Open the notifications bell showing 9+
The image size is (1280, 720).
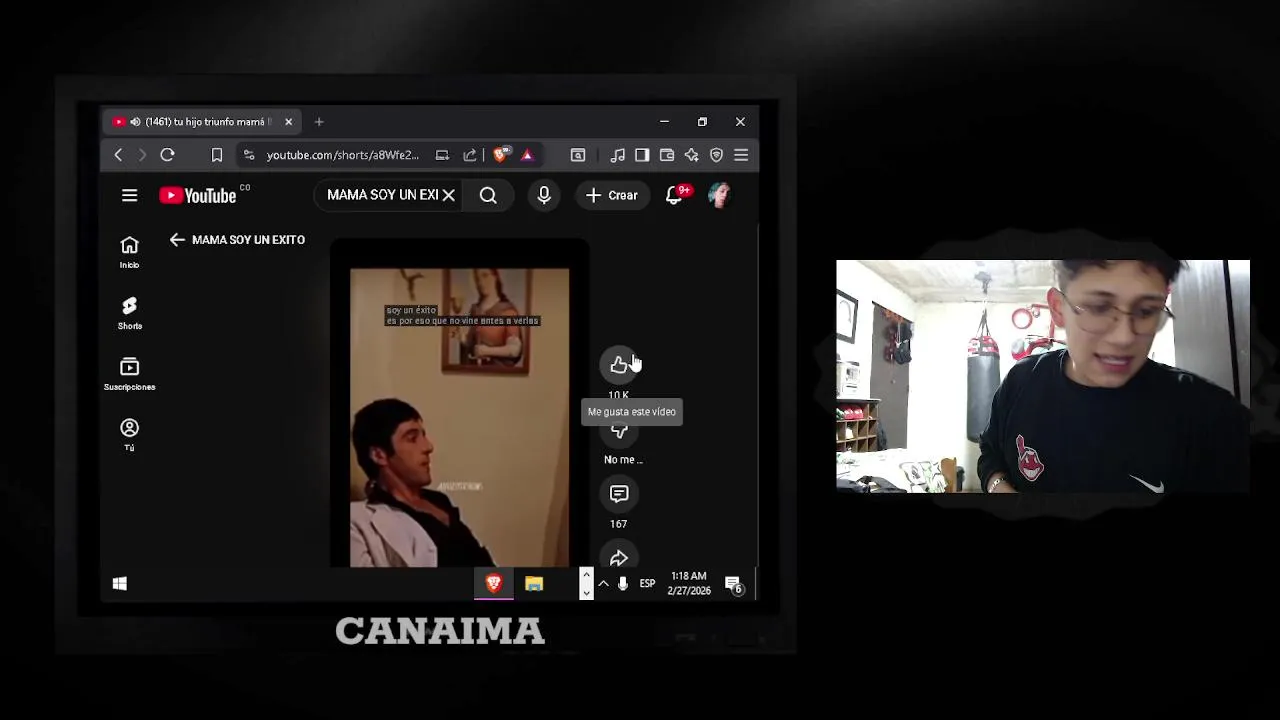coord(675,196)
